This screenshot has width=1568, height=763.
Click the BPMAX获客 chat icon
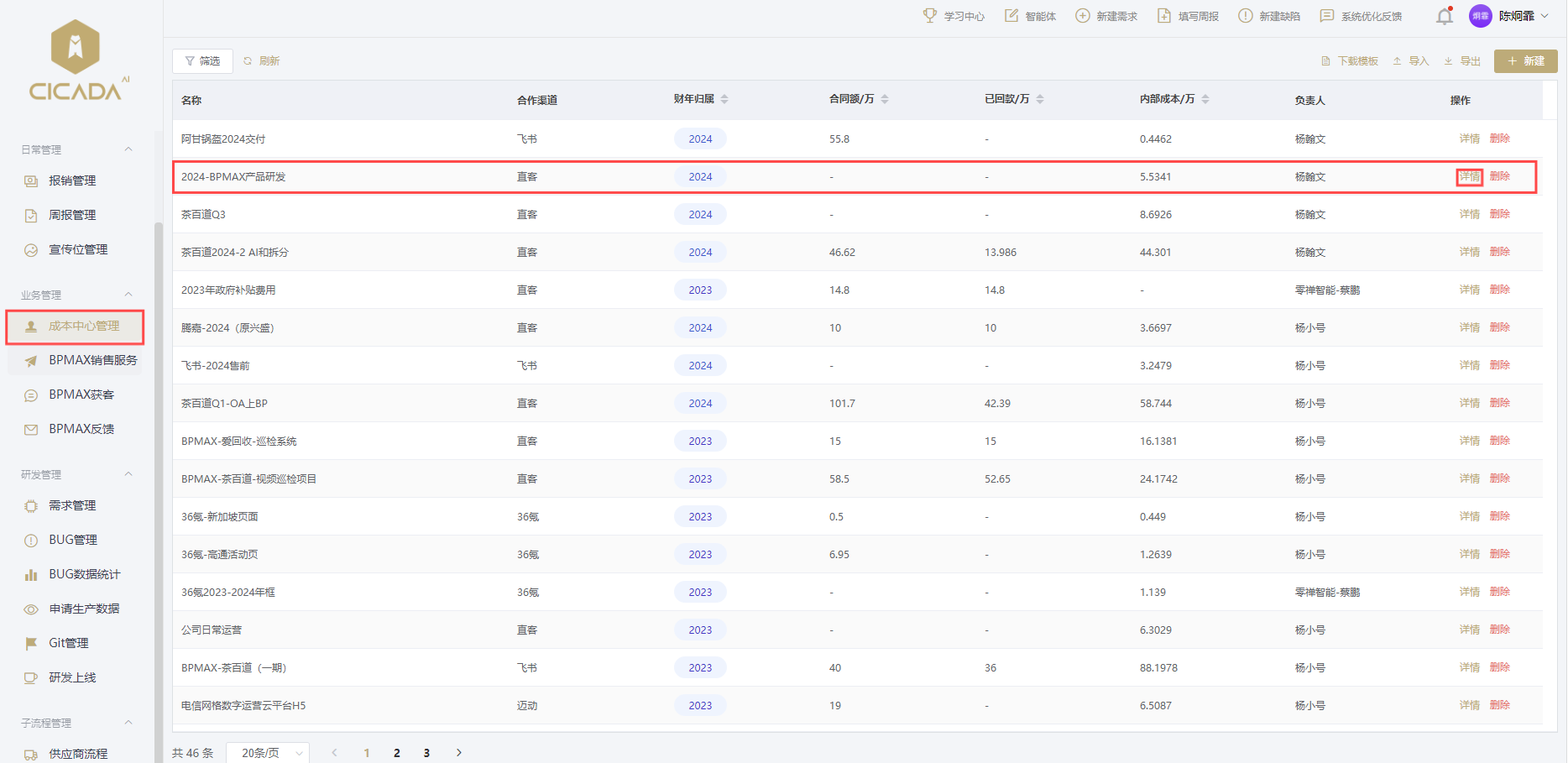(31, 395)
